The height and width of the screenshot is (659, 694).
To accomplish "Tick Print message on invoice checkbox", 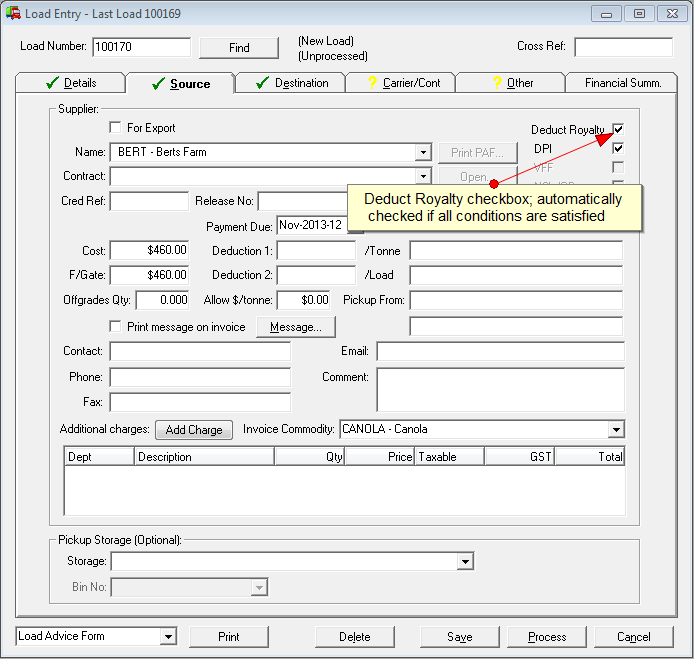I will [115, 327].
